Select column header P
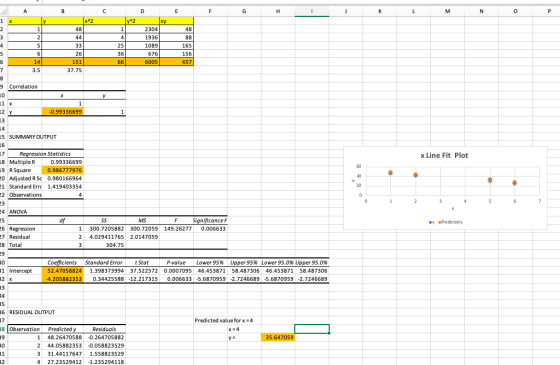Image resolution: width=560 pixels, height=365 pixels. pos(549,11)
